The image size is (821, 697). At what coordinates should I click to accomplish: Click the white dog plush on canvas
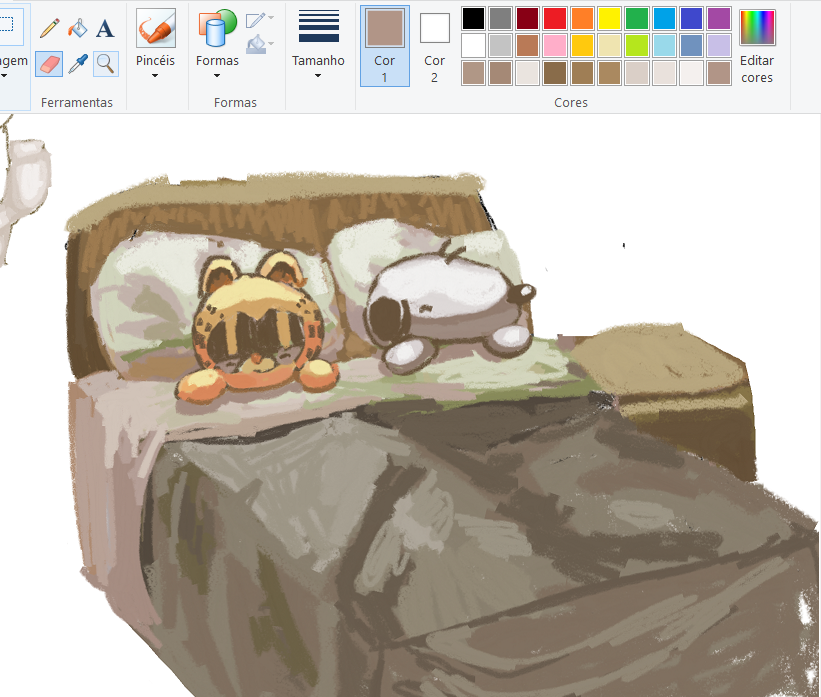(x=450, y=306)
